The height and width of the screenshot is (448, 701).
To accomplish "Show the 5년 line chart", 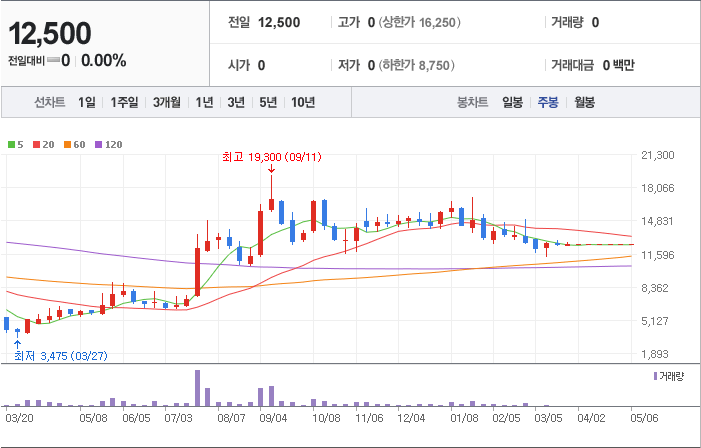I will click(268, 102).
